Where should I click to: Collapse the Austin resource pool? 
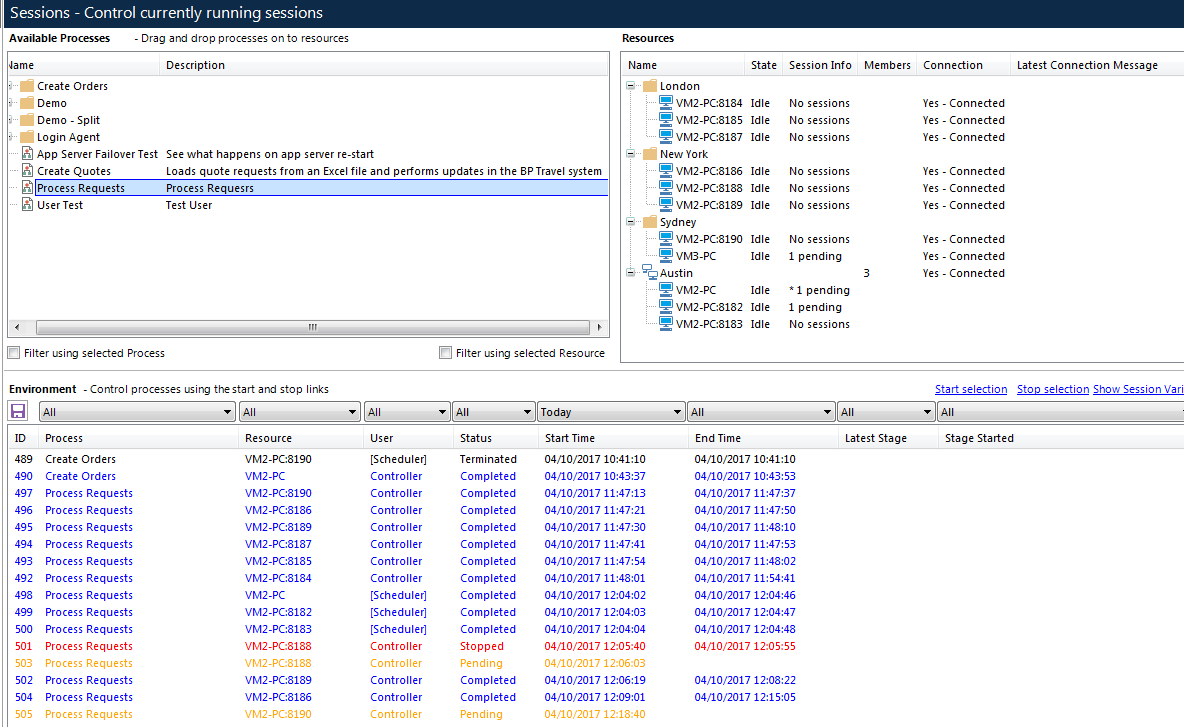tap(631, 273)
